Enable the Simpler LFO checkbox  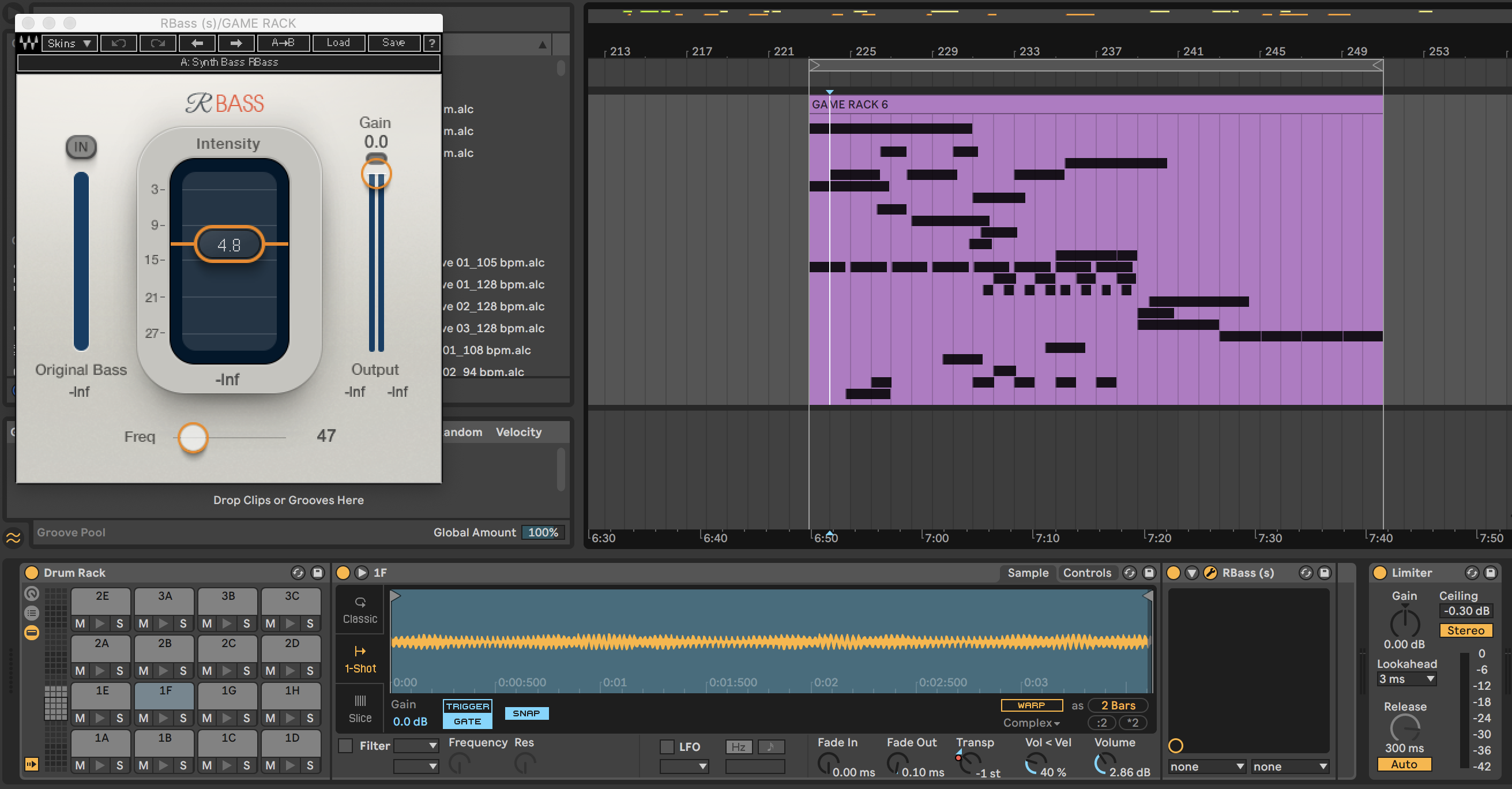point(667,746)
